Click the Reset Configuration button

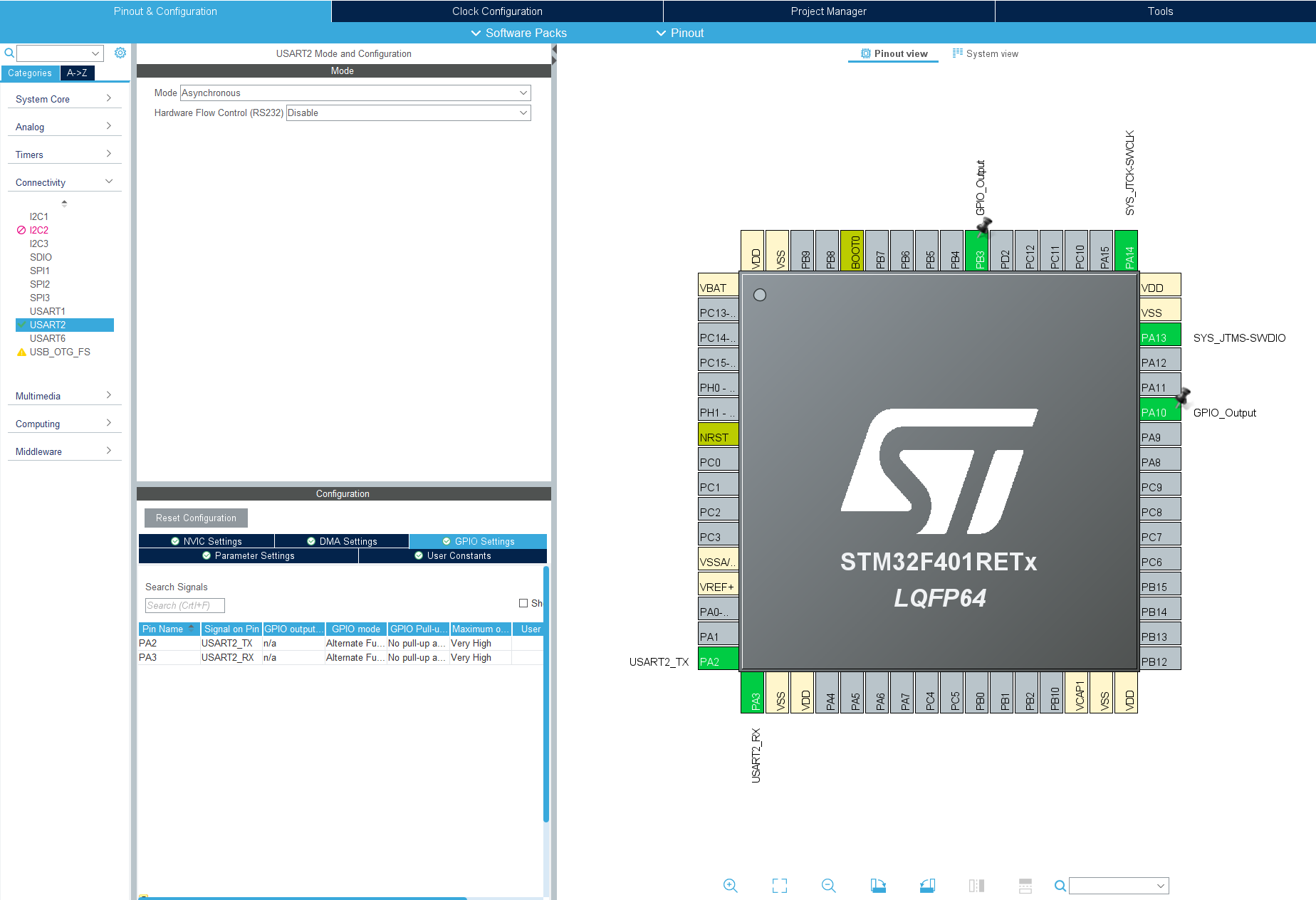point(196,518)
